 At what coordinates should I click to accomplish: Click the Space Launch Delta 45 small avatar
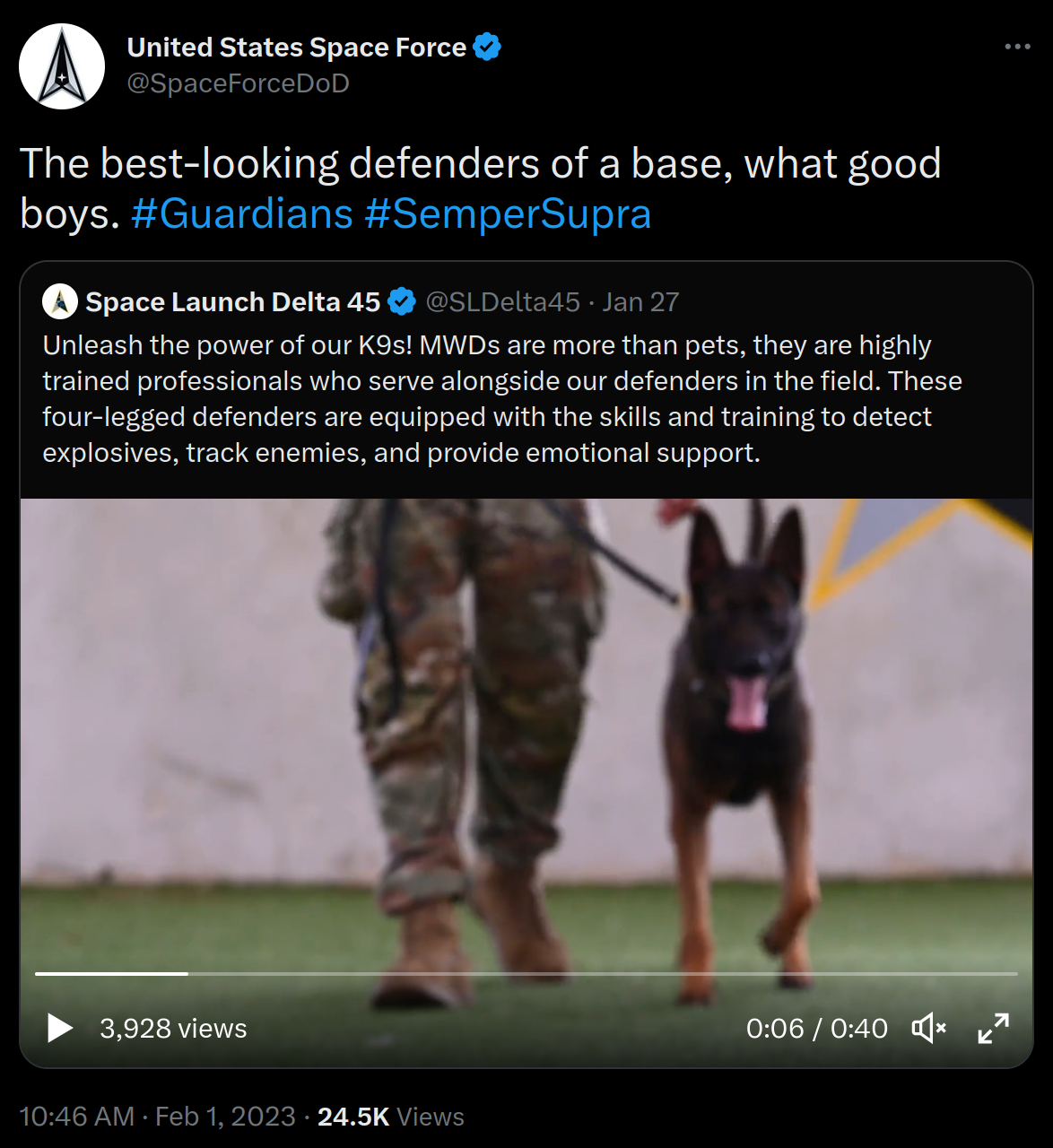pos(60,301)
